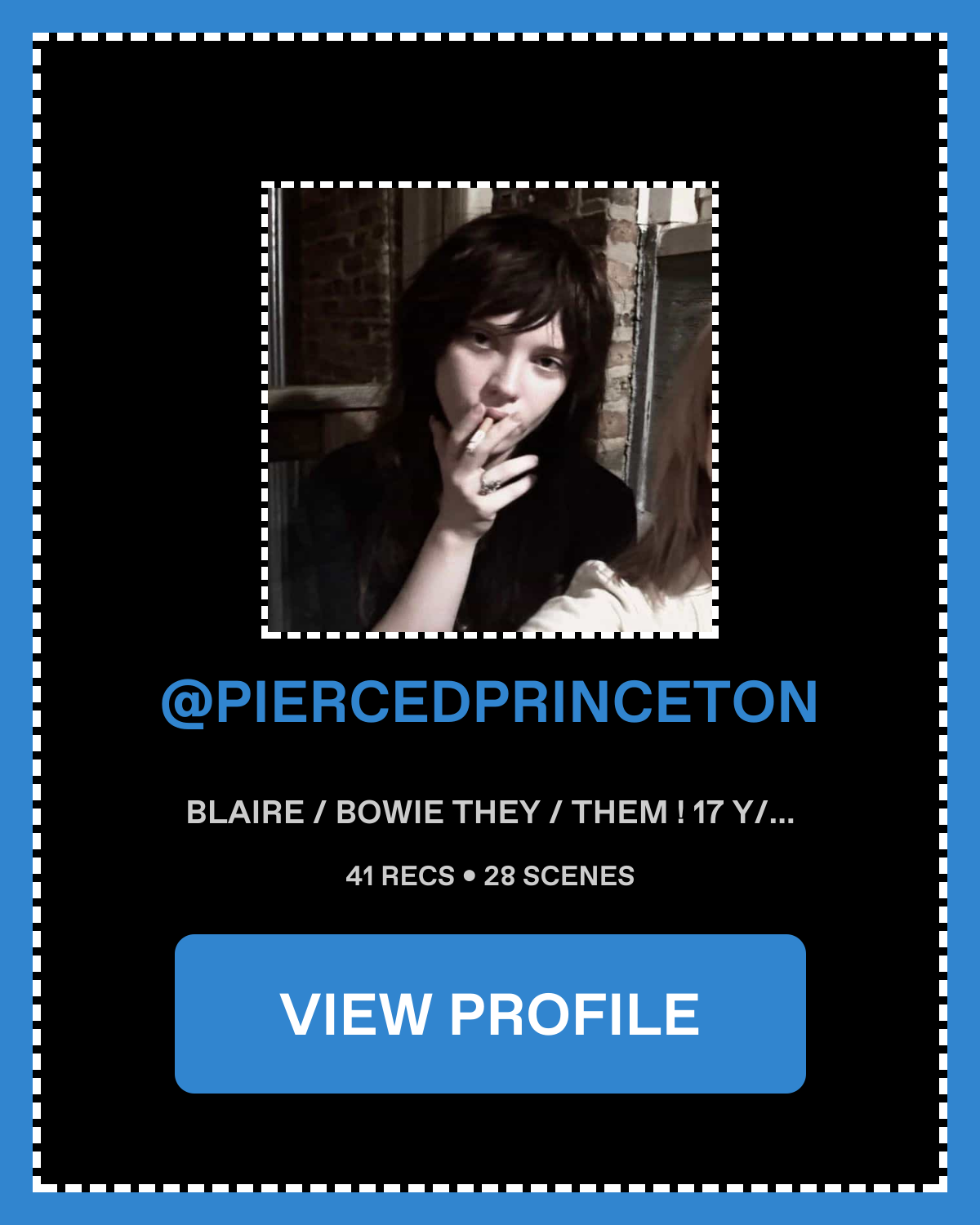Click the bullet separator between recs and scenes
This screenshot has height=1225, width=980.
(x=469, y=876)
